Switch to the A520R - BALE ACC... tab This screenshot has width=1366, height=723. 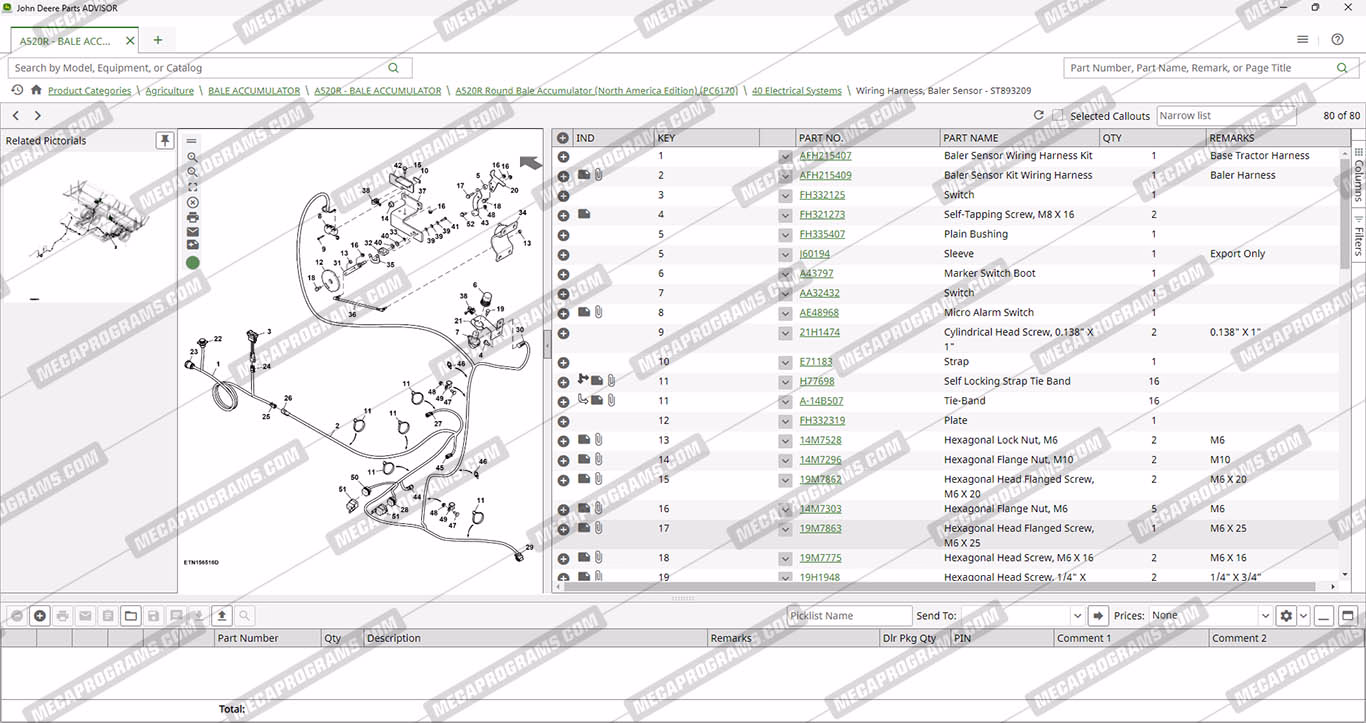pyautogui.click(x=66, y=41)
